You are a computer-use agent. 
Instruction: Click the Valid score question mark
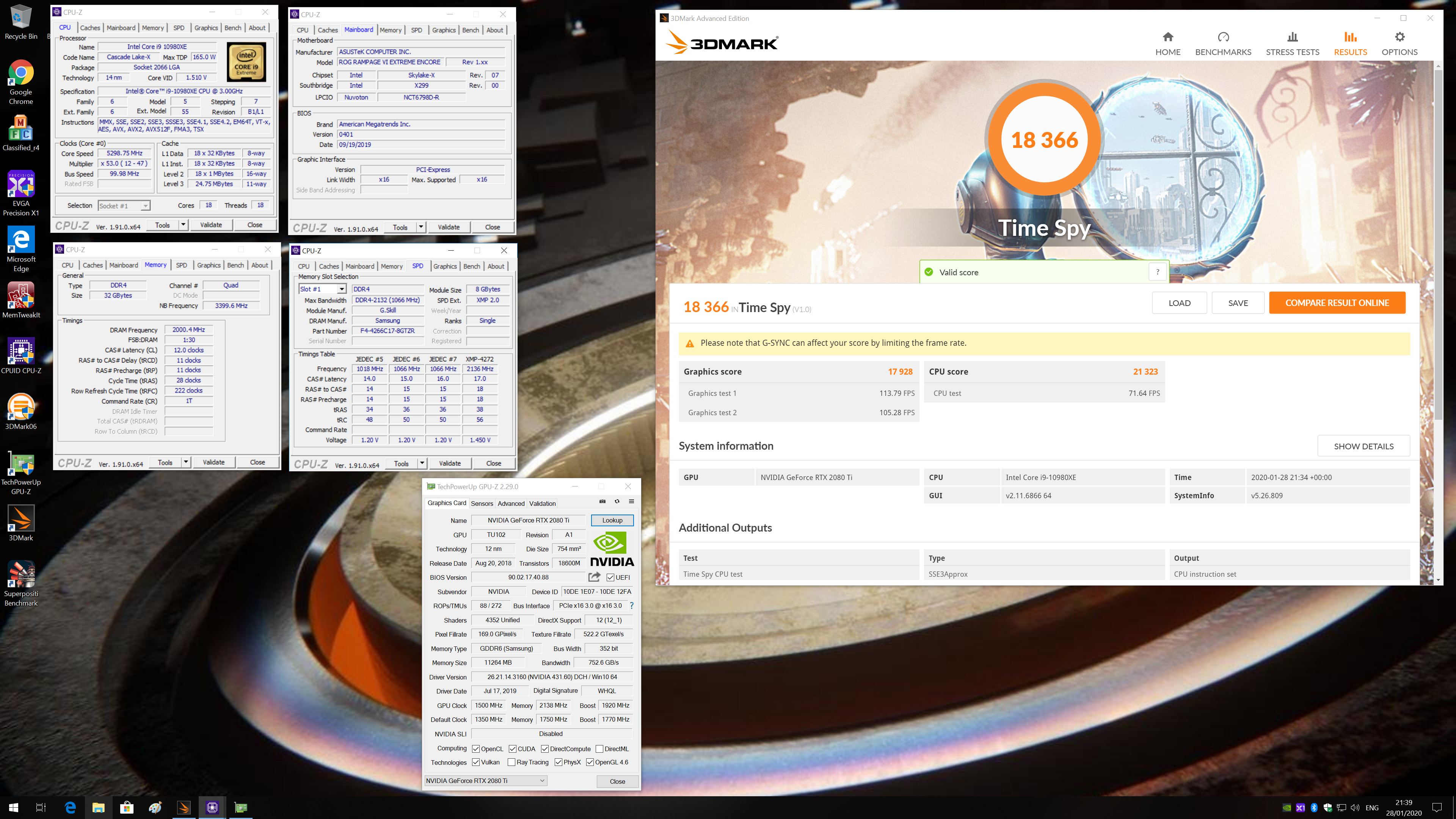point(1158,272)
